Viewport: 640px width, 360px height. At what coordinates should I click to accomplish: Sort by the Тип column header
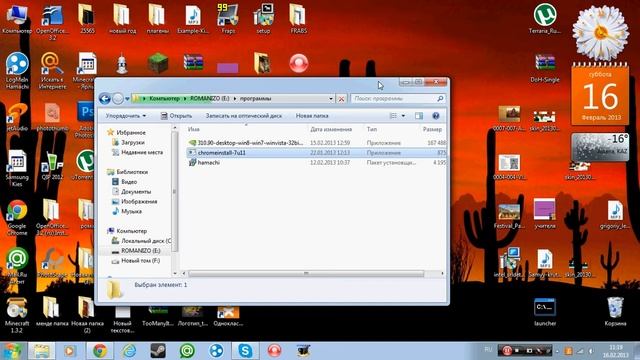(371, 129)
